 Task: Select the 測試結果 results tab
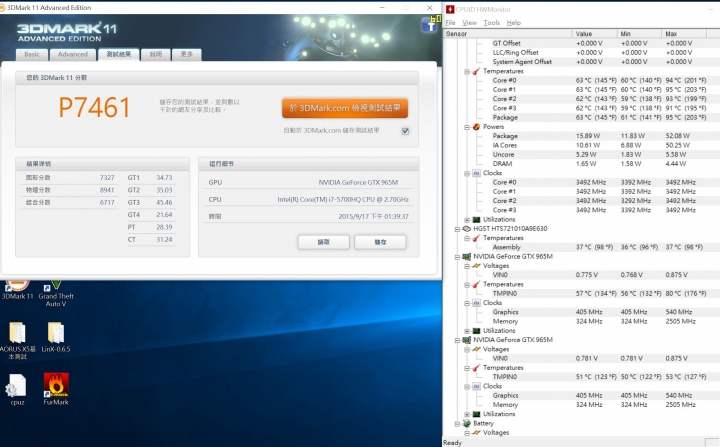point(118,54)
